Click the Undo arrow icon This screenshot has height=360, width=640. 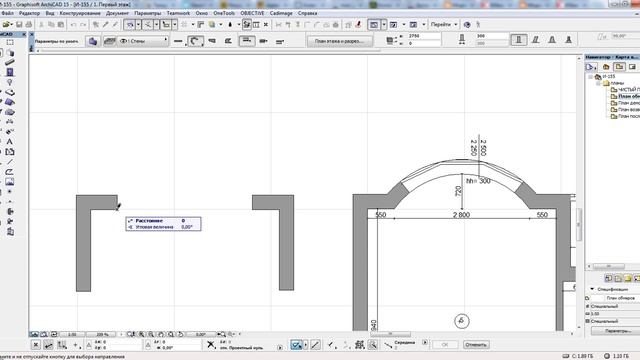(73, 24)
